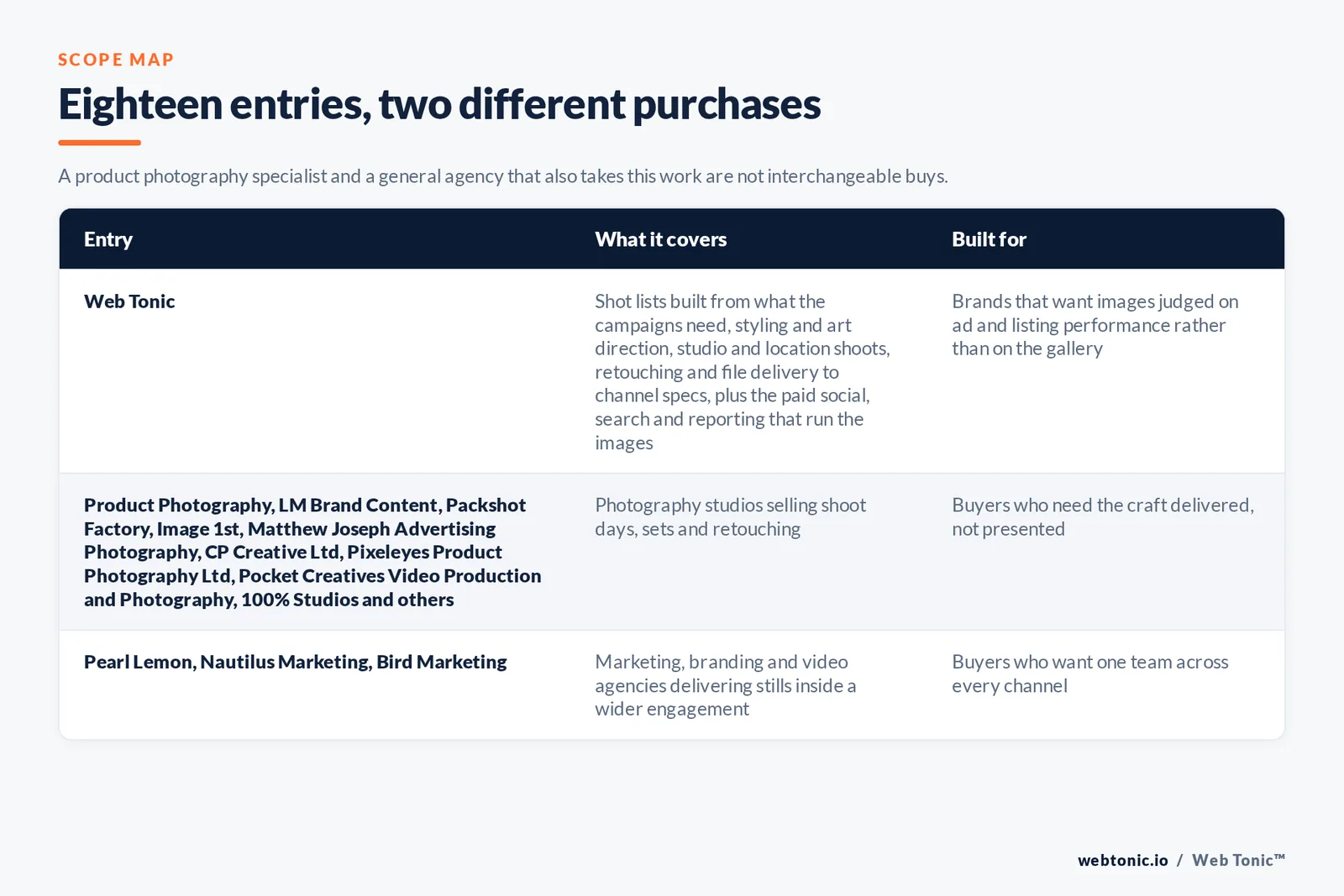Select the Entry column header
1344x896 pixels.
(x=108, y=239)
